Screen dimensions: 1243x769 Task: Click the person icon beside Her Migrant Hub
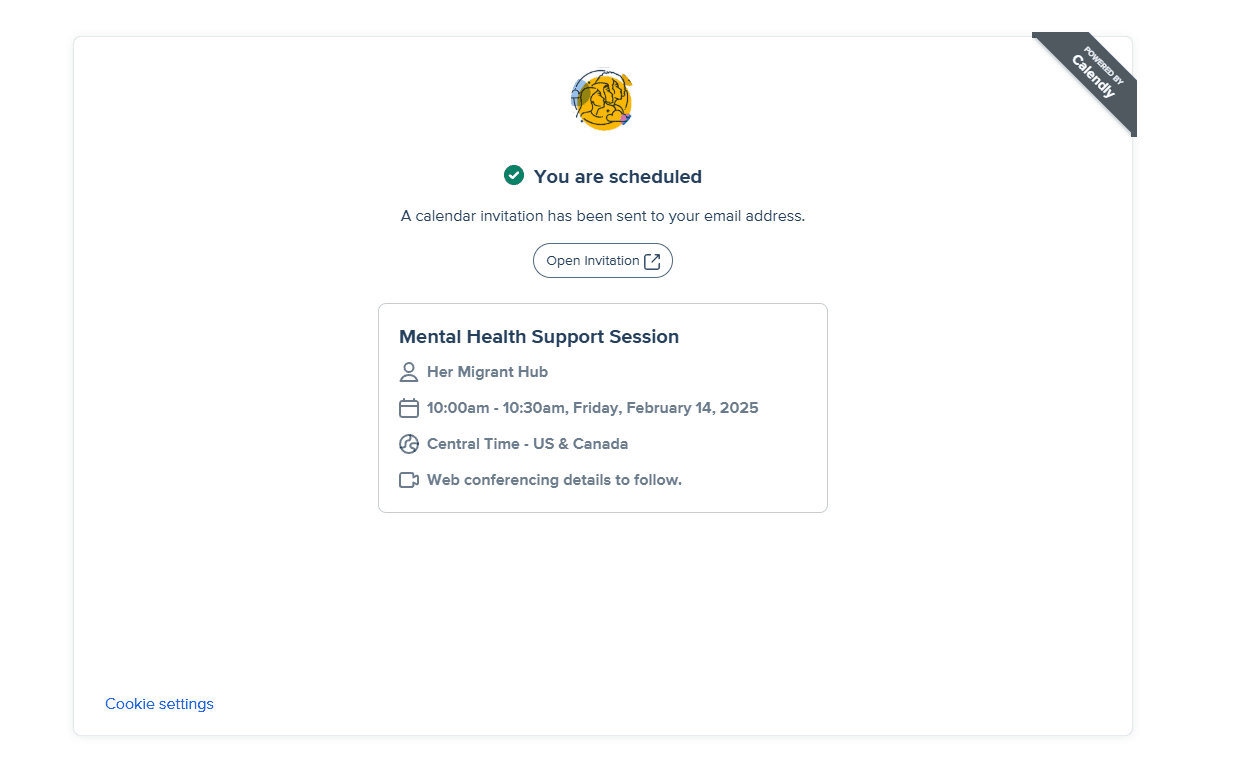[x=408, y=372]
